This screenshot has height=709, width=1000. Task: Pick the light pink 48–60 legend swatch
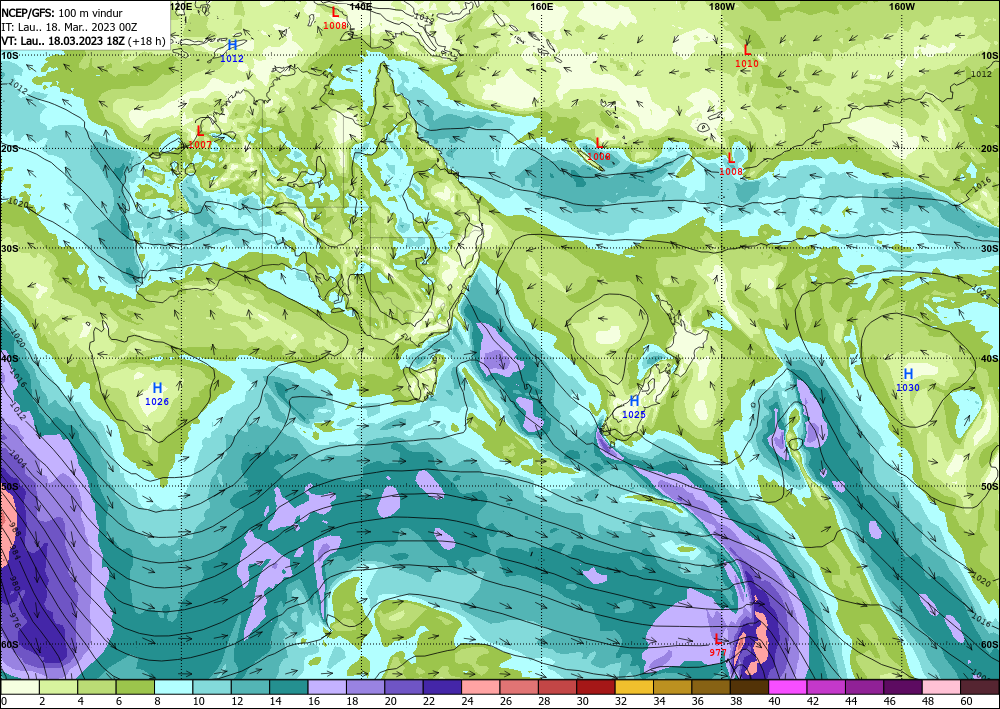(x=941, y=687)
